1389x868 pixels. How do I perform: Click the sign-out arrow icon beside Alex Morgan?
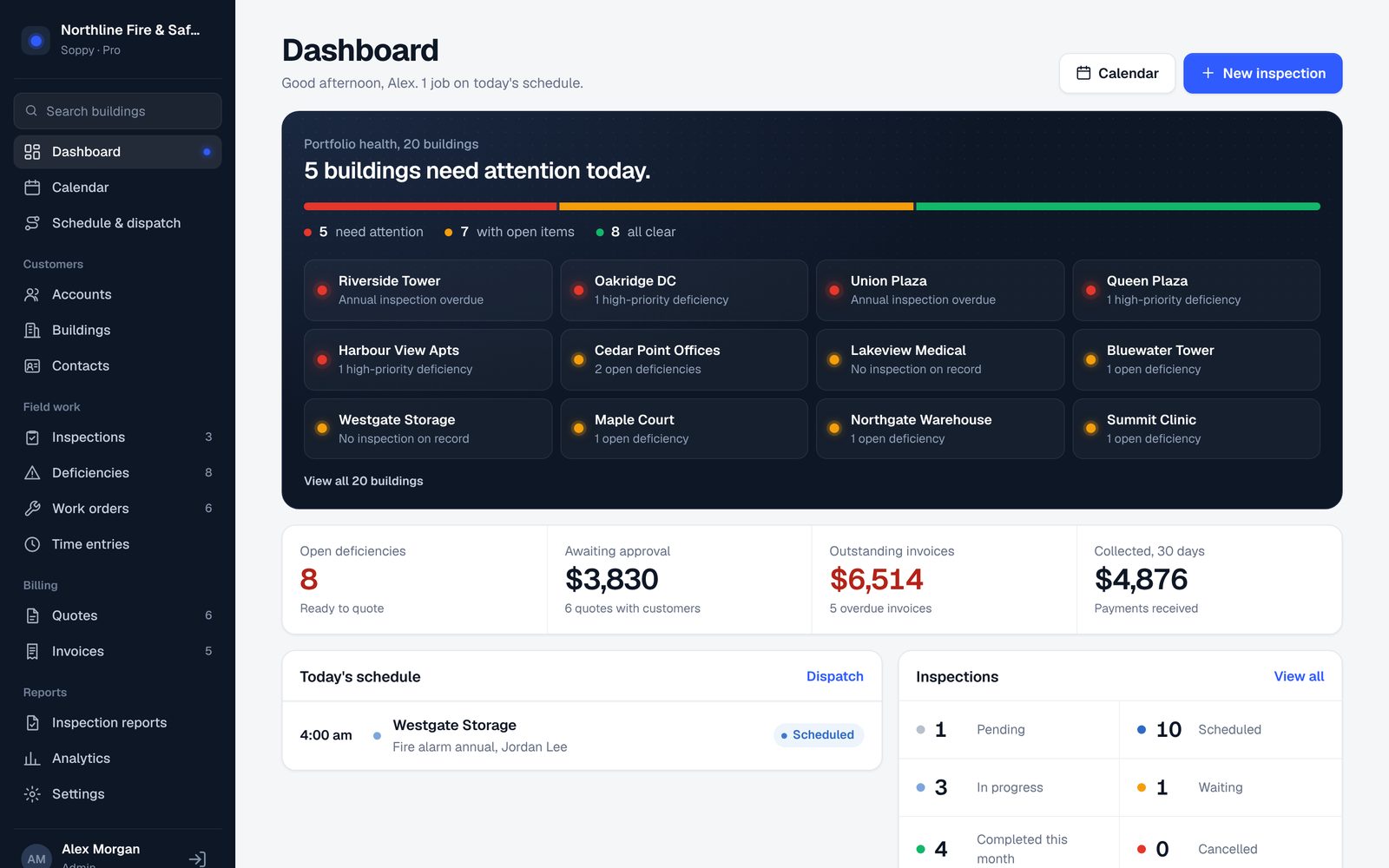[197, 858]
